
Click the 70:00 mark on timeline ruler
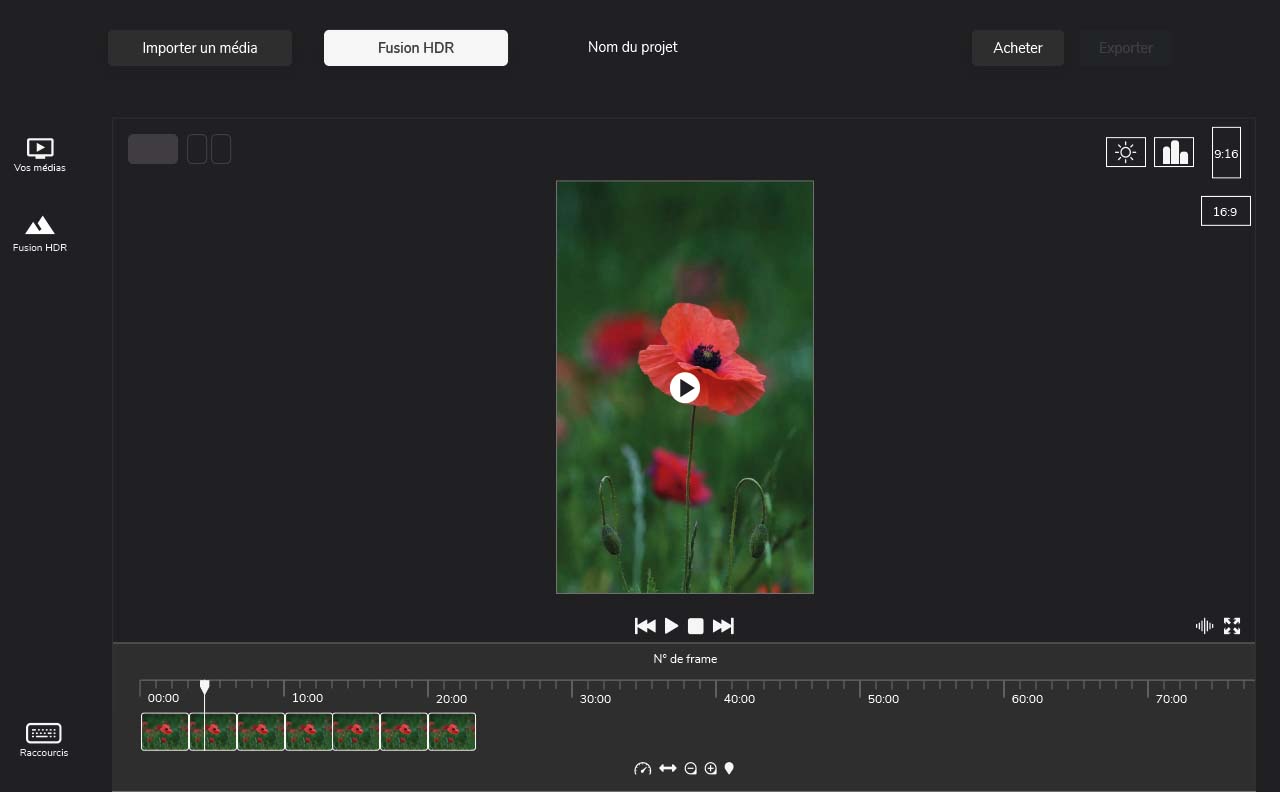[x=1171, y=699]
